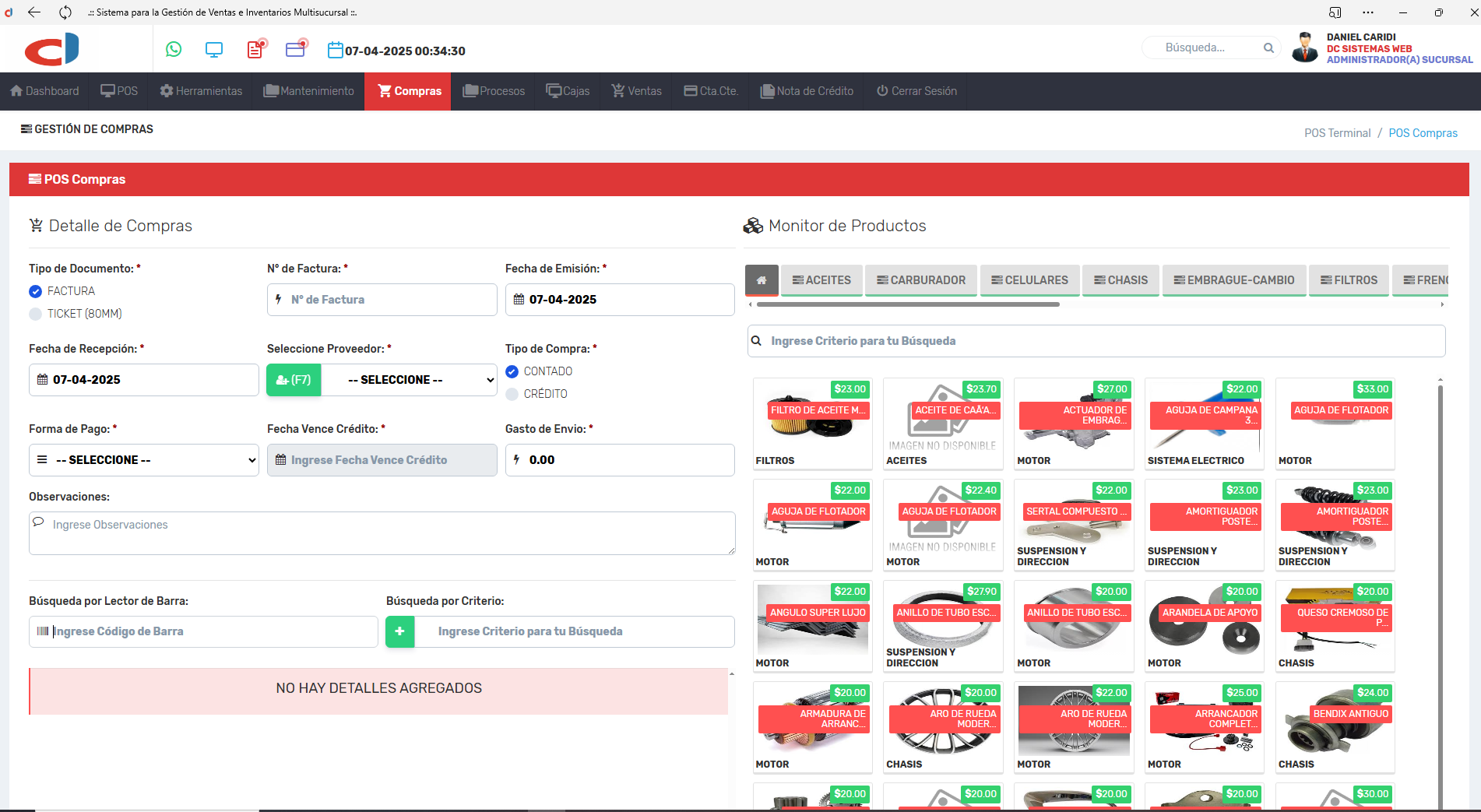The width and height of the screenshot is (1481, 812).
Task: Open the Forma de Pago dropdown
Action: 144,460
